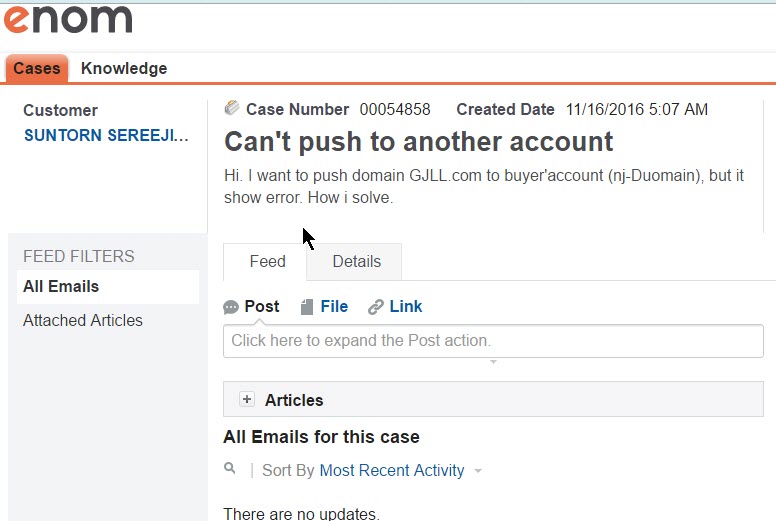Select the Feed tab
This screenshot has width=776, height=521.
[x=267, y=262]
